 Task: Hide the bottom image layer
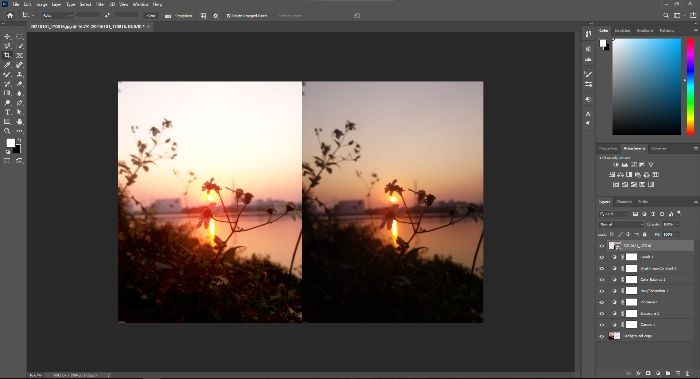(x=602, y=336)
